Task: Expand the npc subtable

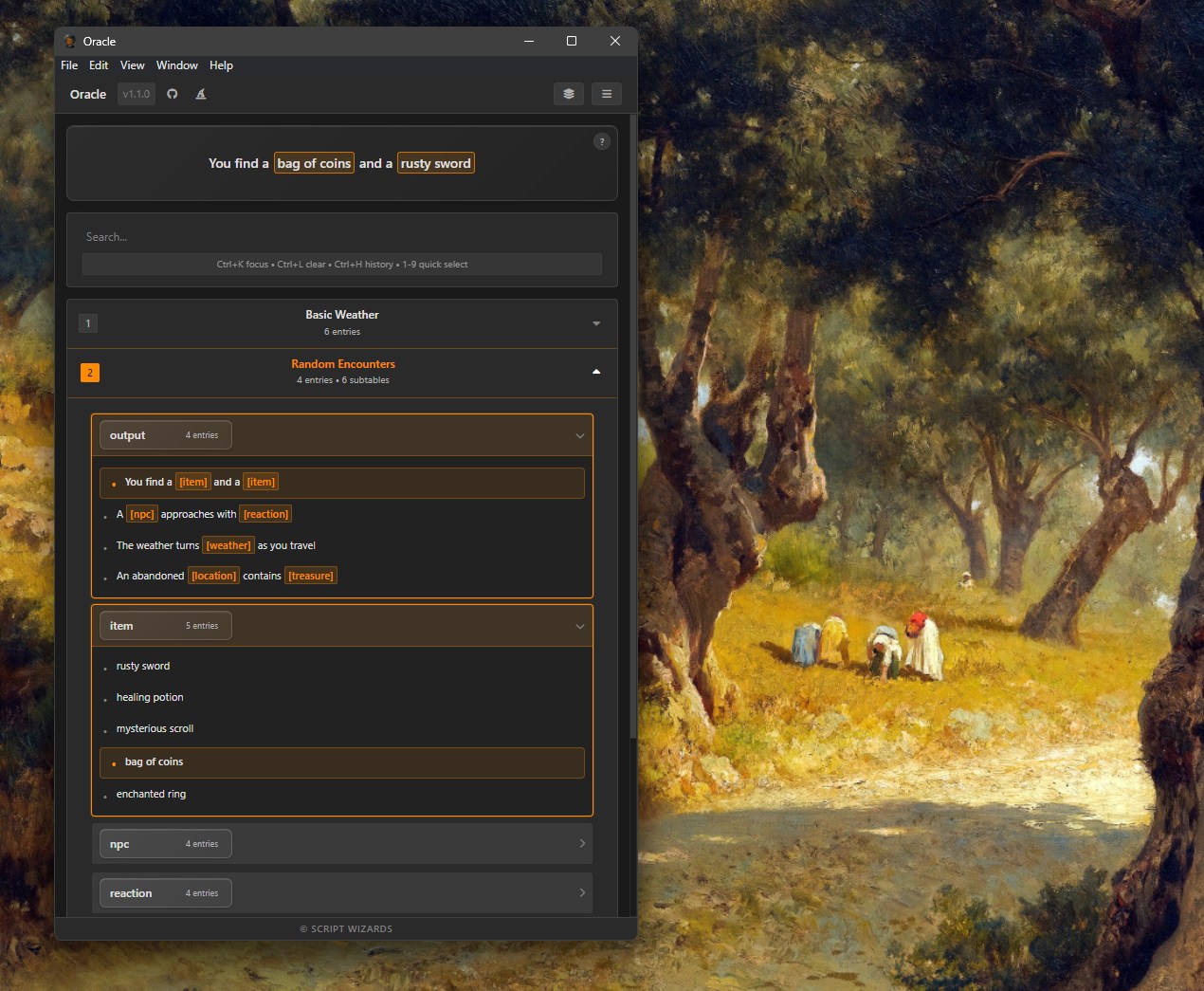Action: (342, 844)
